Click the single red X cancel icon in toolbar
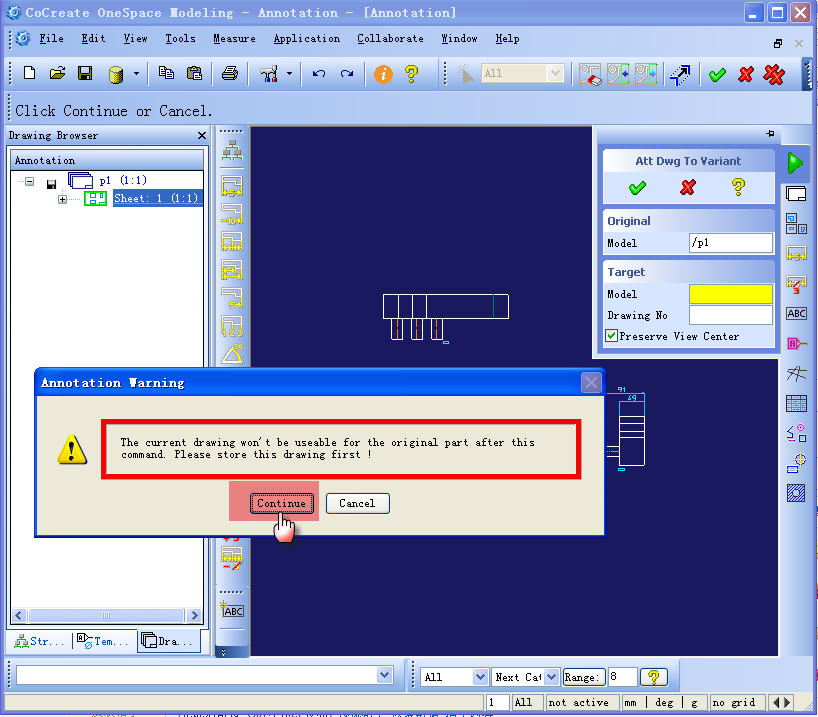818x717 pixels. tap(746, 74)
